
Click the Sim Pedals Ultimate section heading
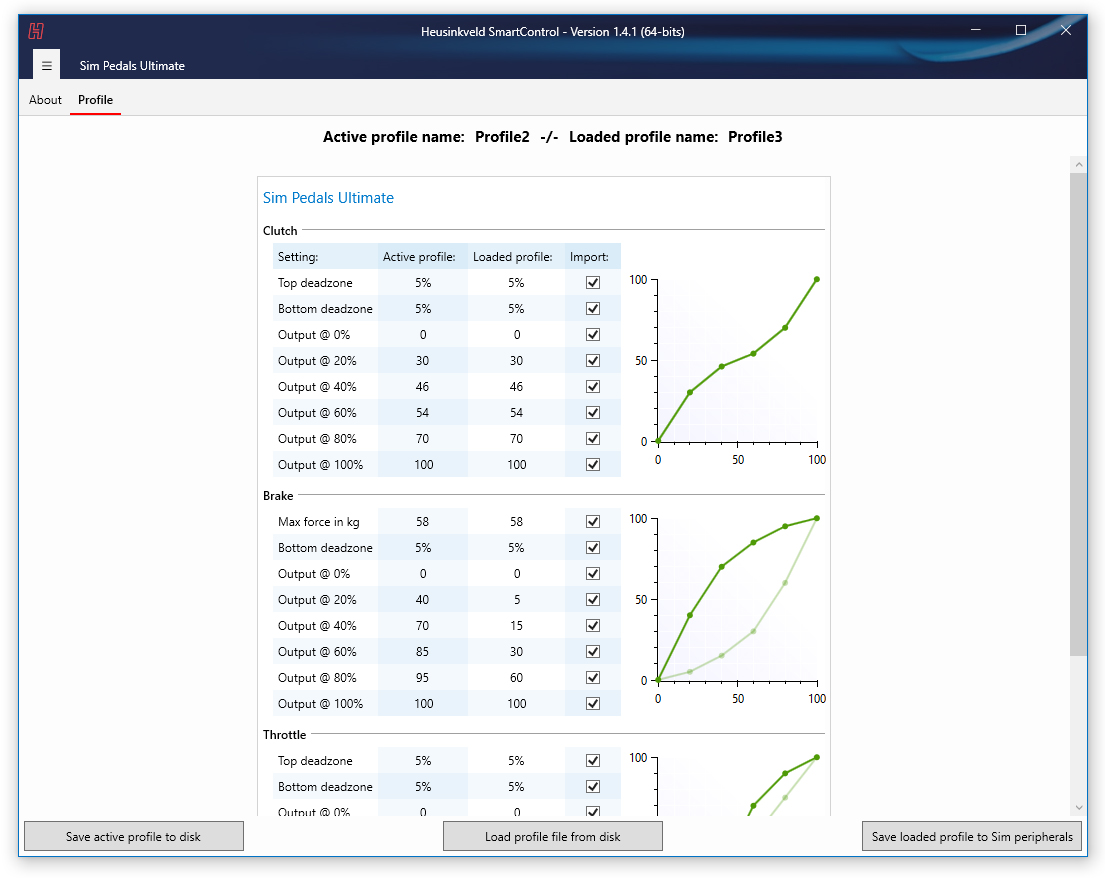tap(328, 198)
